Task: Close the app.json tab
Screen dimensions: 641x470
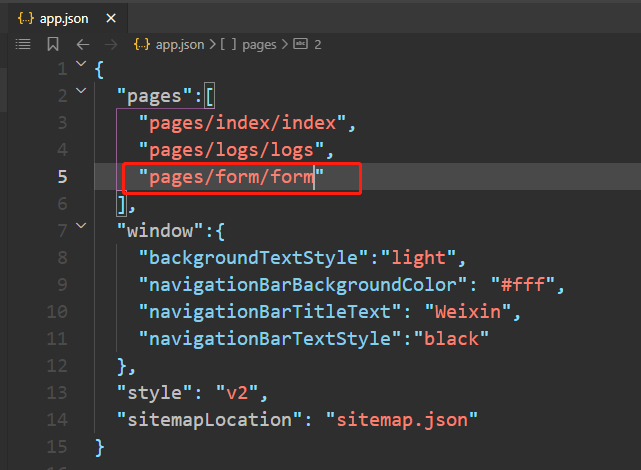Action: click(111, 18)
